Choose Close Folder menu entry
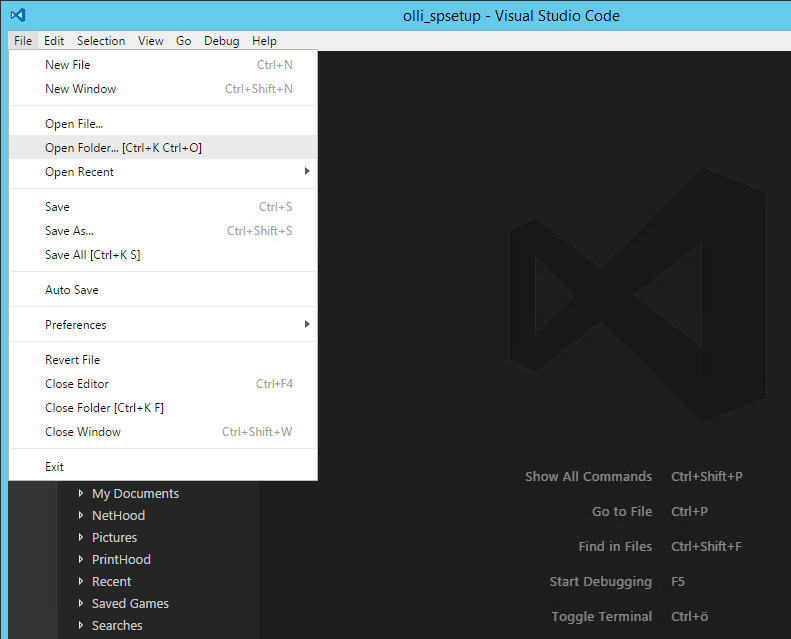This screenshot has height=639, width=791. point(163,408)
